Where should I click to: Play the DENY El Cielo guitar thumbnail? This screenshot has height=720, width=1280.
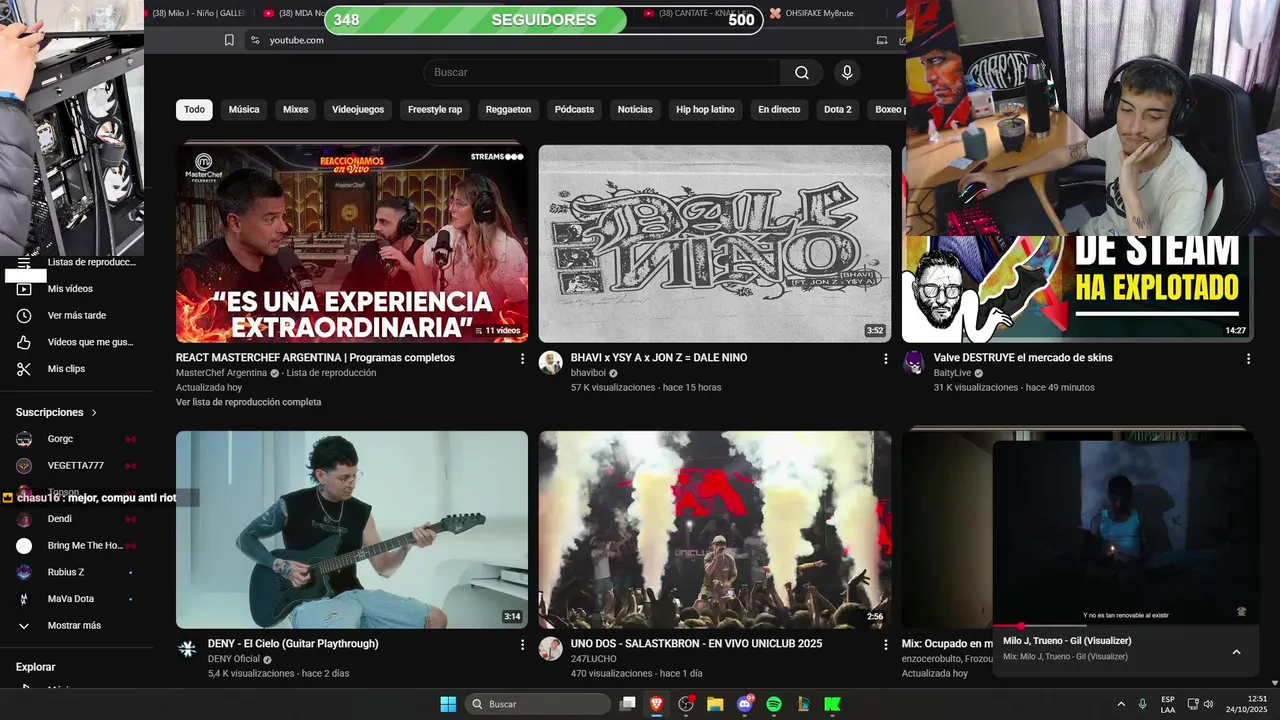[352, 530]
